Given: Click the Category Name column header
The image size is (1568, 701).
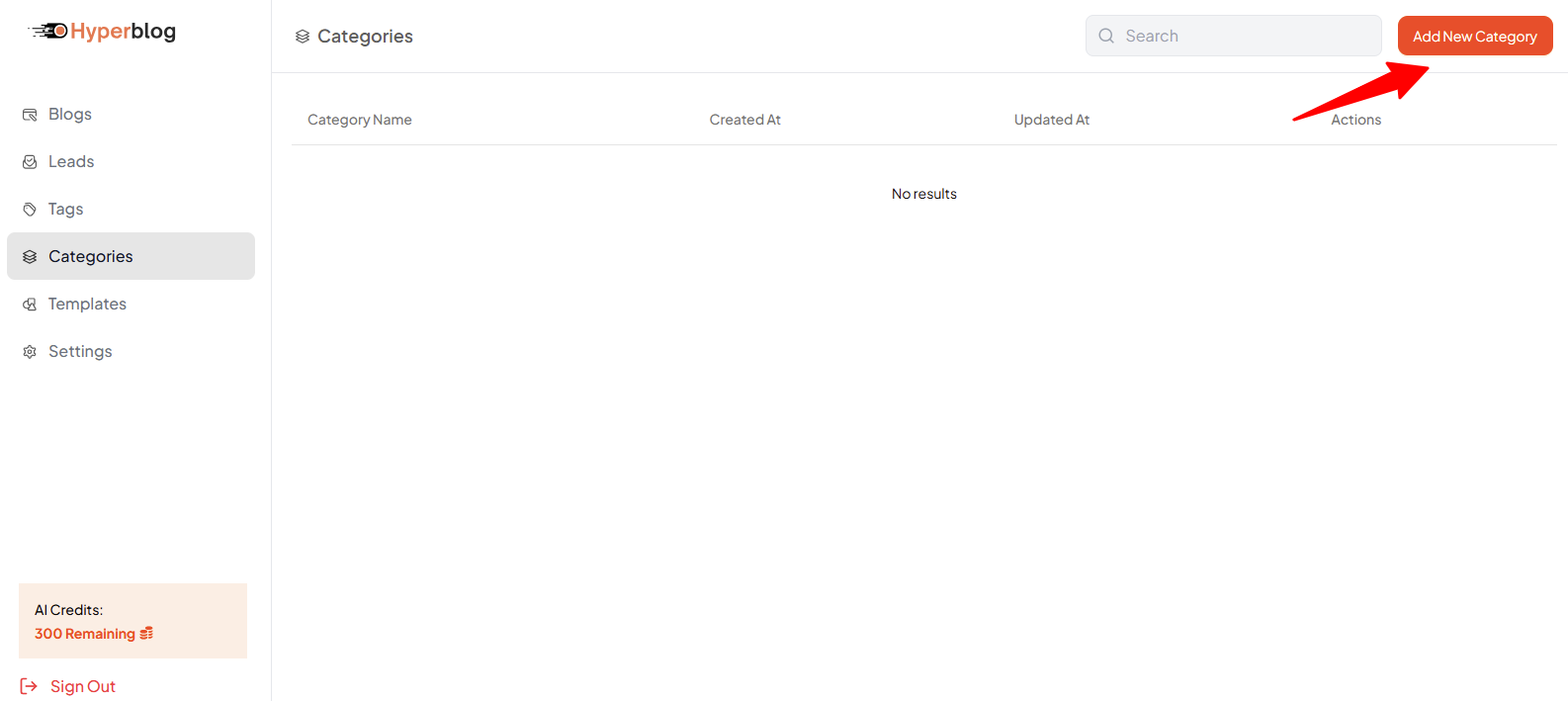Looking at the screenshot, I should [x=360, y=120].
